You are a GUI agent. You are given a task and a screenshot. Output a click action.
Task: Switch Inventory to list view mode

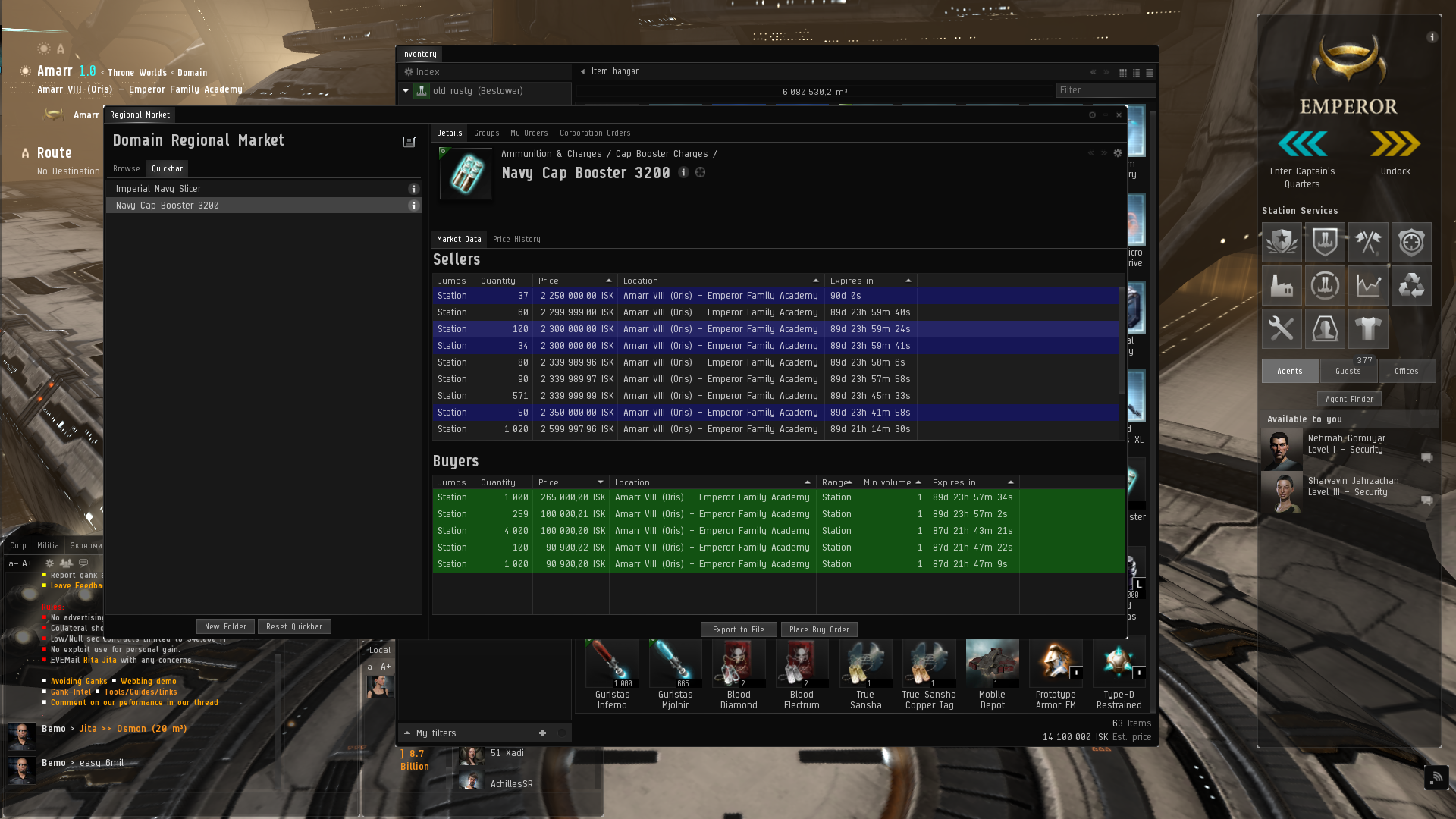pyautogui.click(x=1150, y=73)
